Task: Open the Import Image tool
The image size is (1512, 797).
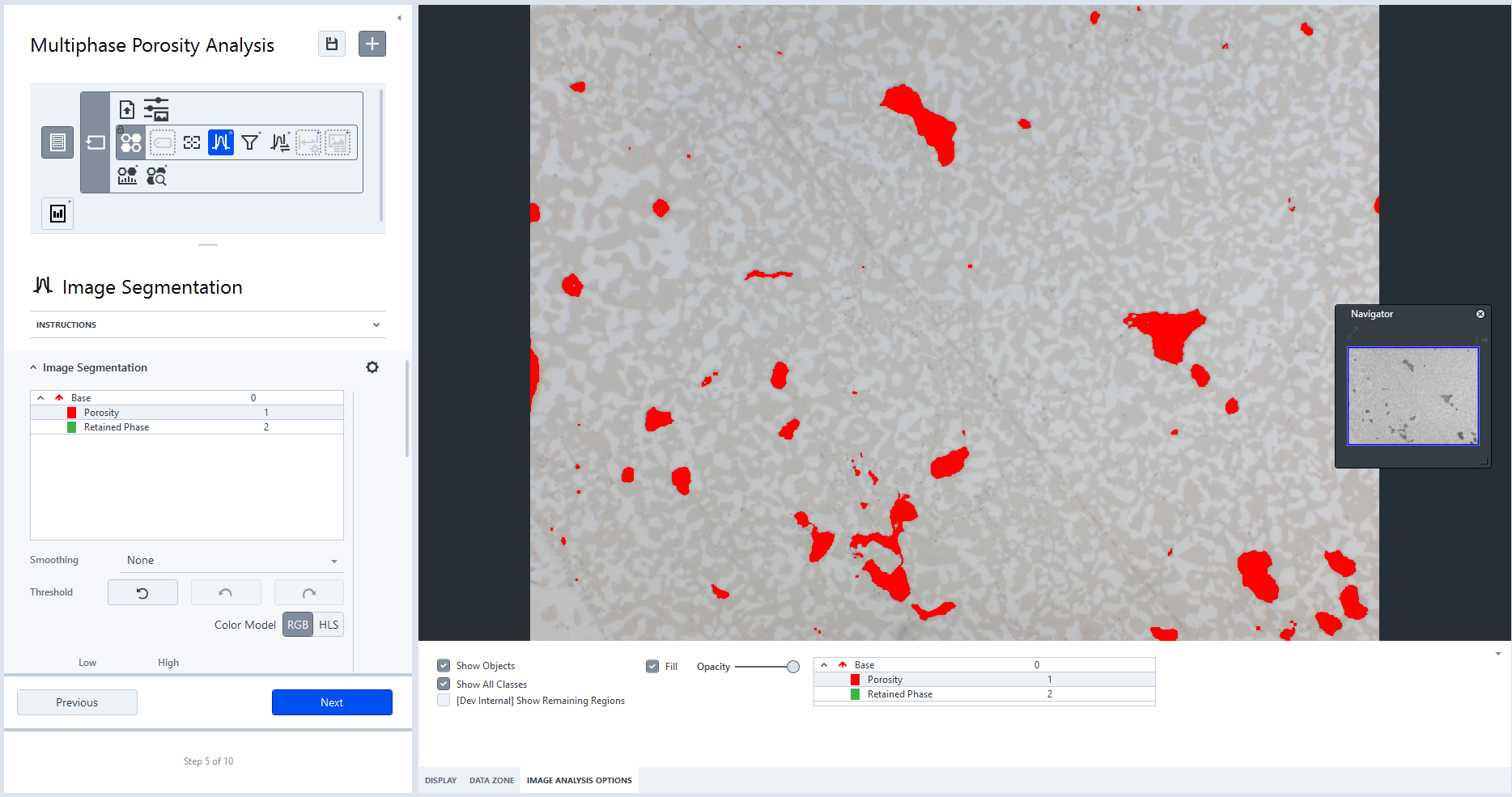Action: (127, 108)
